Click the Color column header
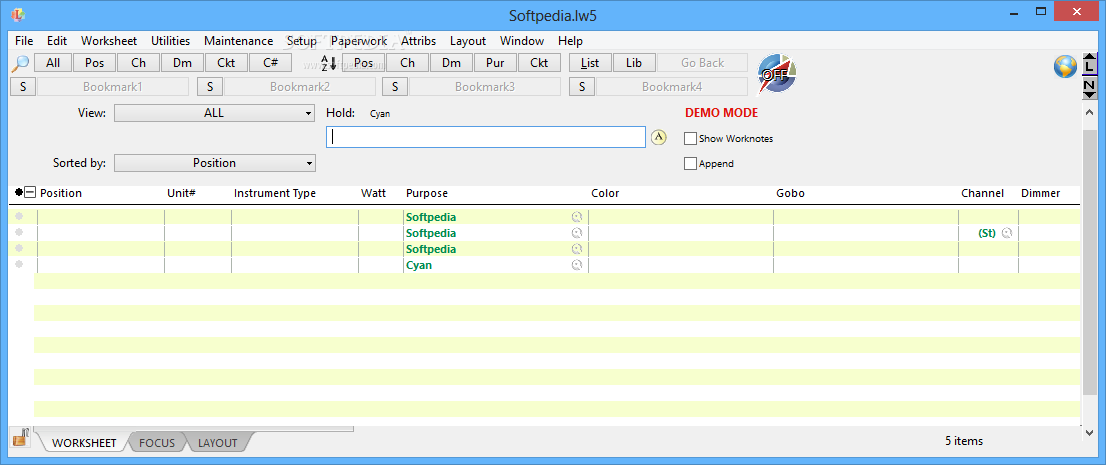Screen dimensions: 1106x465 (x=605, y=193)
